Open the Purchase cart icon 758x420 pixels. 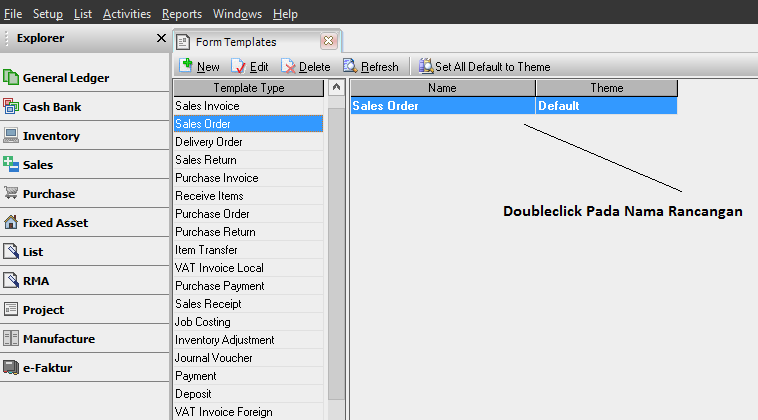point(11,193)
